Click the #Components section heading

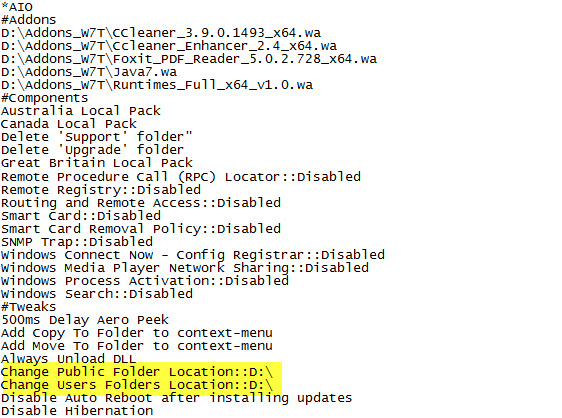44,98
